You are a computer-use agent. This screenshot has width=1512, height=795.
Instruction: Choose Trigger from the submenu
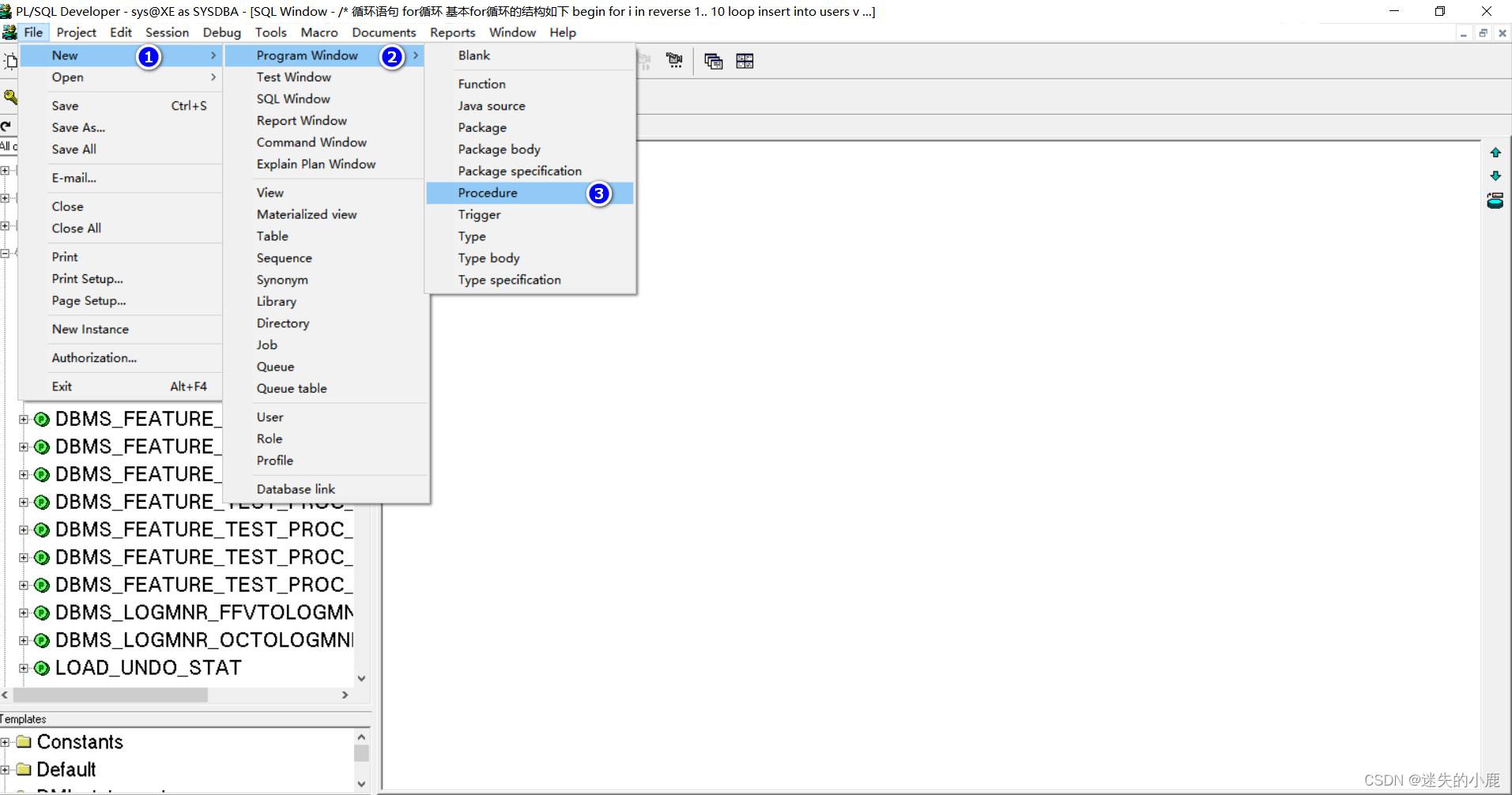(530, 215)
